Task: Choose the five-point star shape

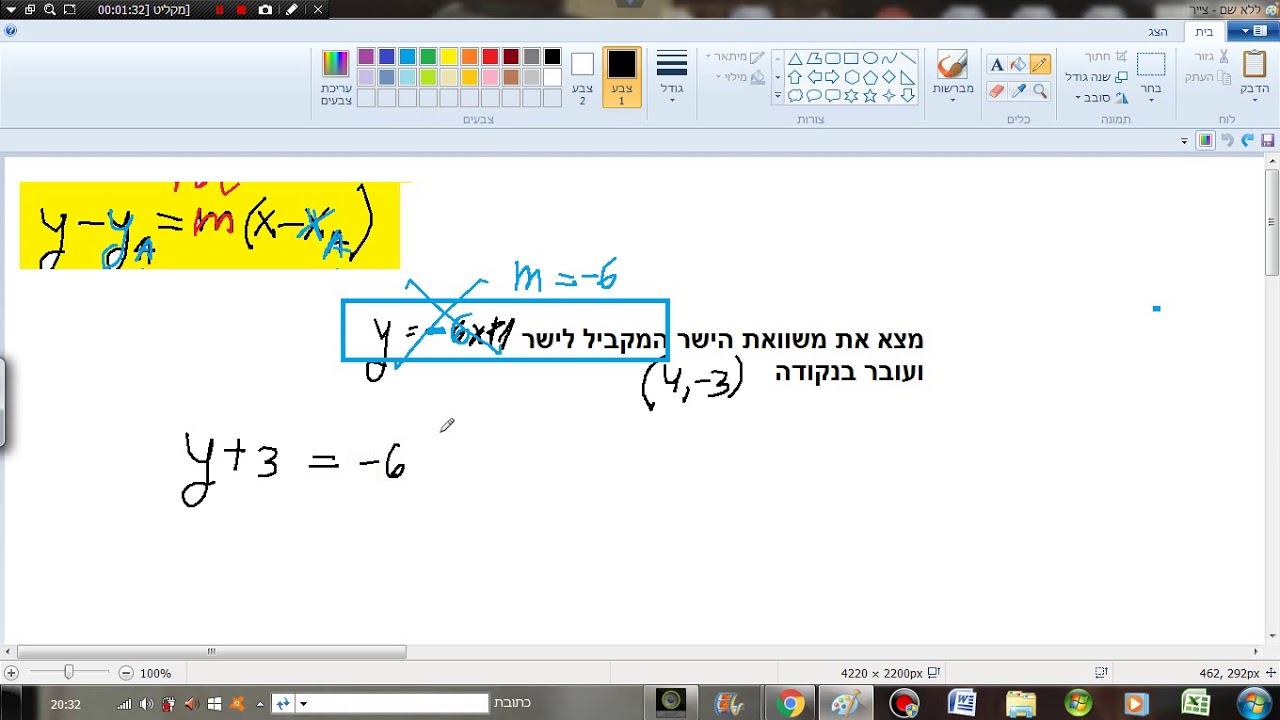Action: (x=870, y=96)
